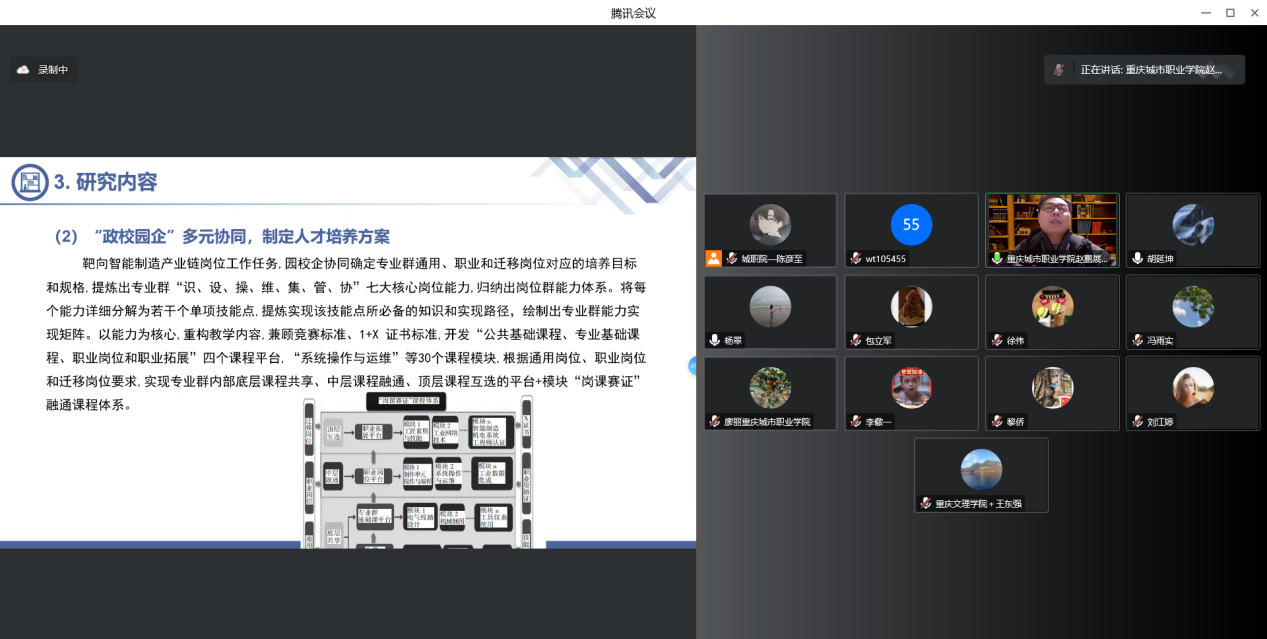Mute 胡延坤's microphone

coord(1137,257)
